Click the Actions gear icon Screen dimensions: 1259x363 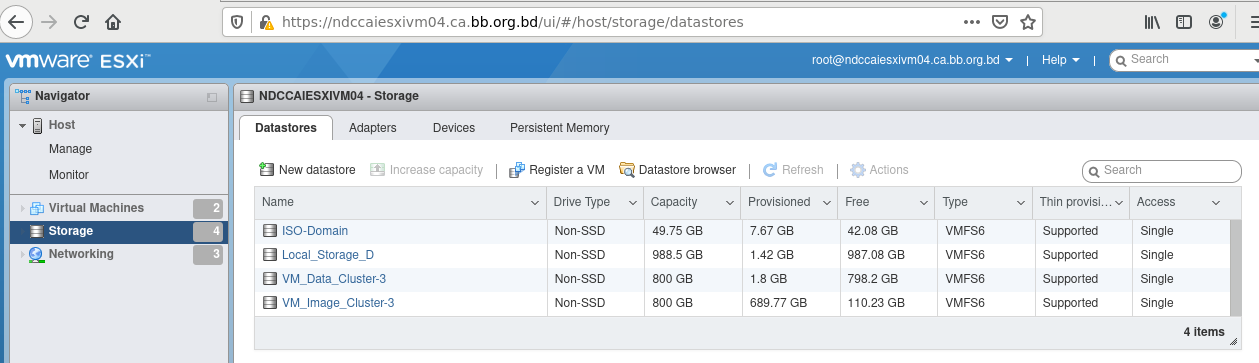857,170
